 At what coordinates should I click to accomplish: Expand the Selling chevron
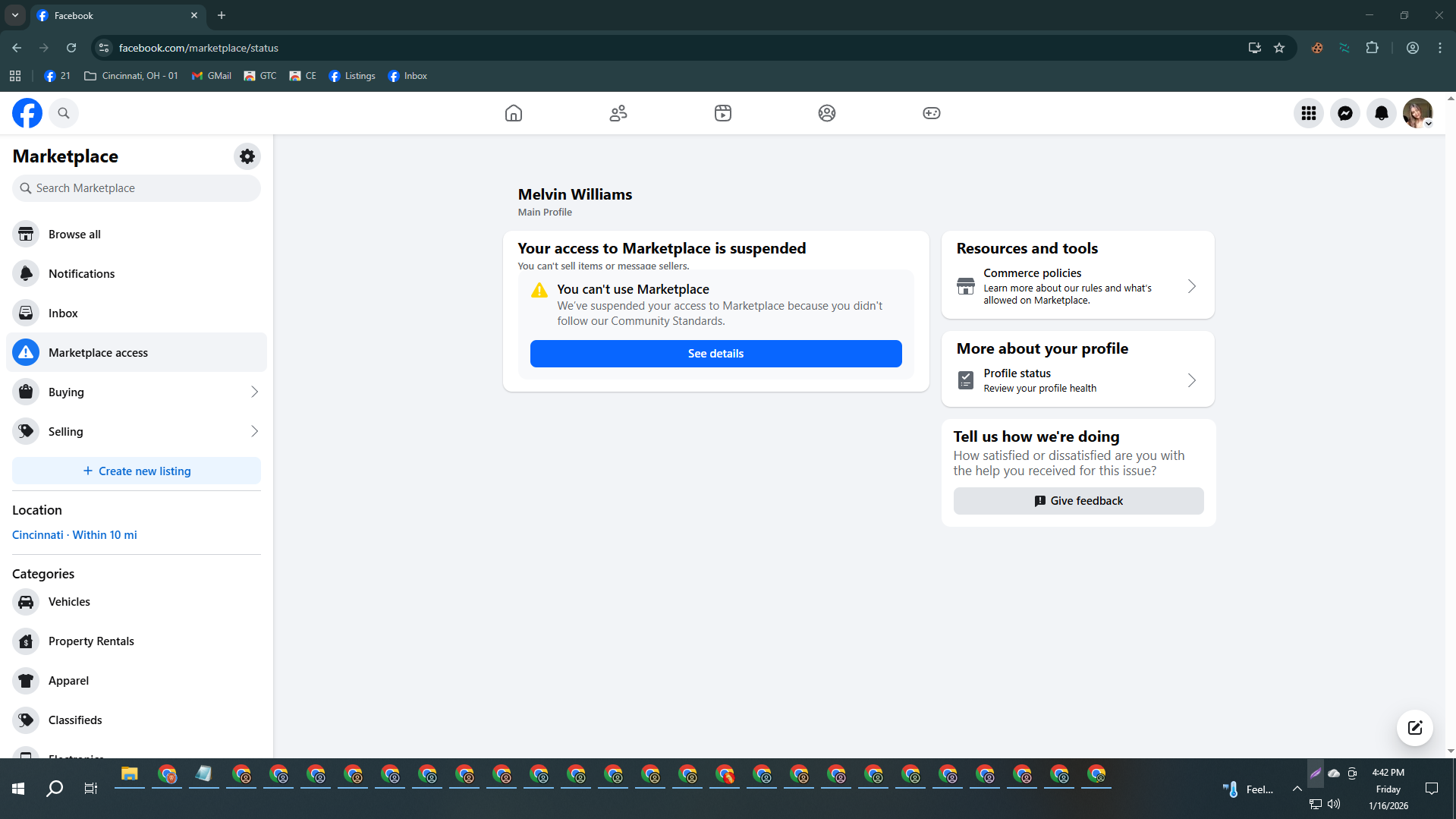[x=254, y=431]
